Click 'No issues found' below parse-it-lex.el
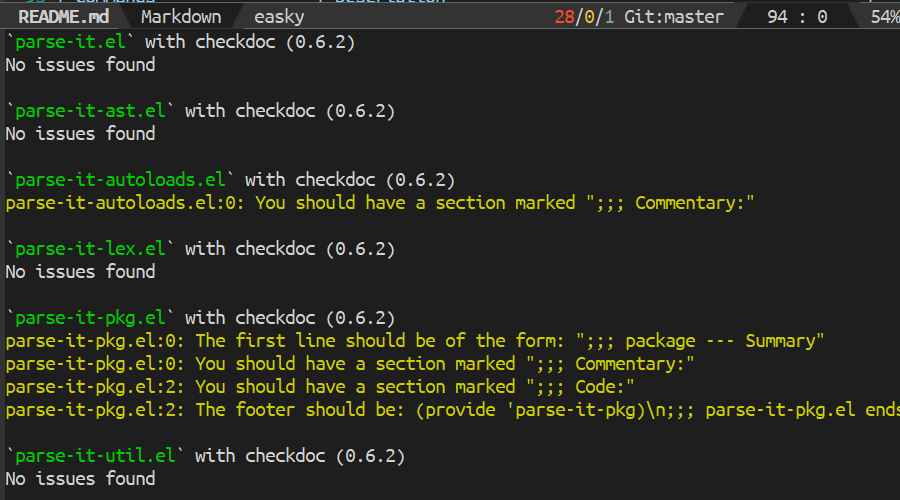900x500 pixels. [x=80, y=272]
